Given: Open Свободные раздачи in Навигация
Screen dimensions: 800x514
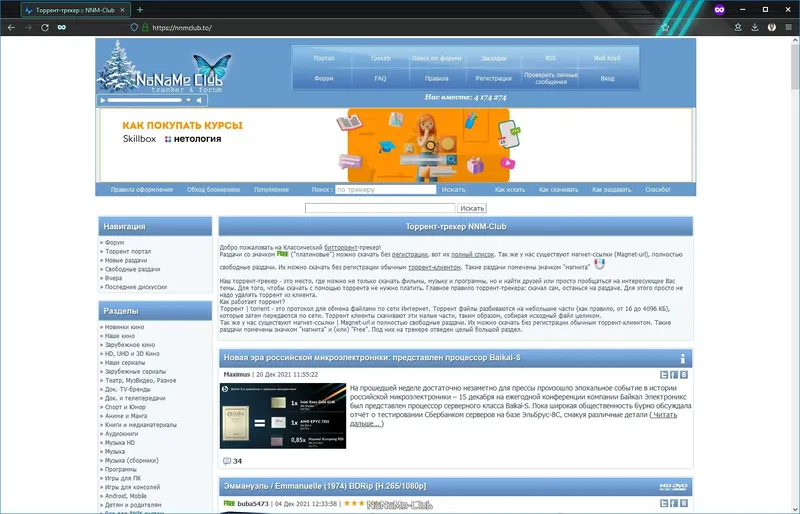Looking at the screenshot, I should [132, 269].
